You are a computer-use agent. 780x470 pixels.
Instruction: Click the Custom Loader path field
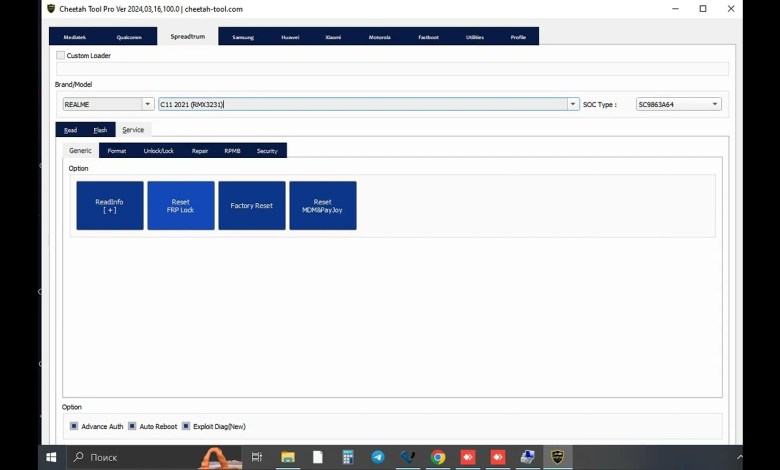point(392,69)
